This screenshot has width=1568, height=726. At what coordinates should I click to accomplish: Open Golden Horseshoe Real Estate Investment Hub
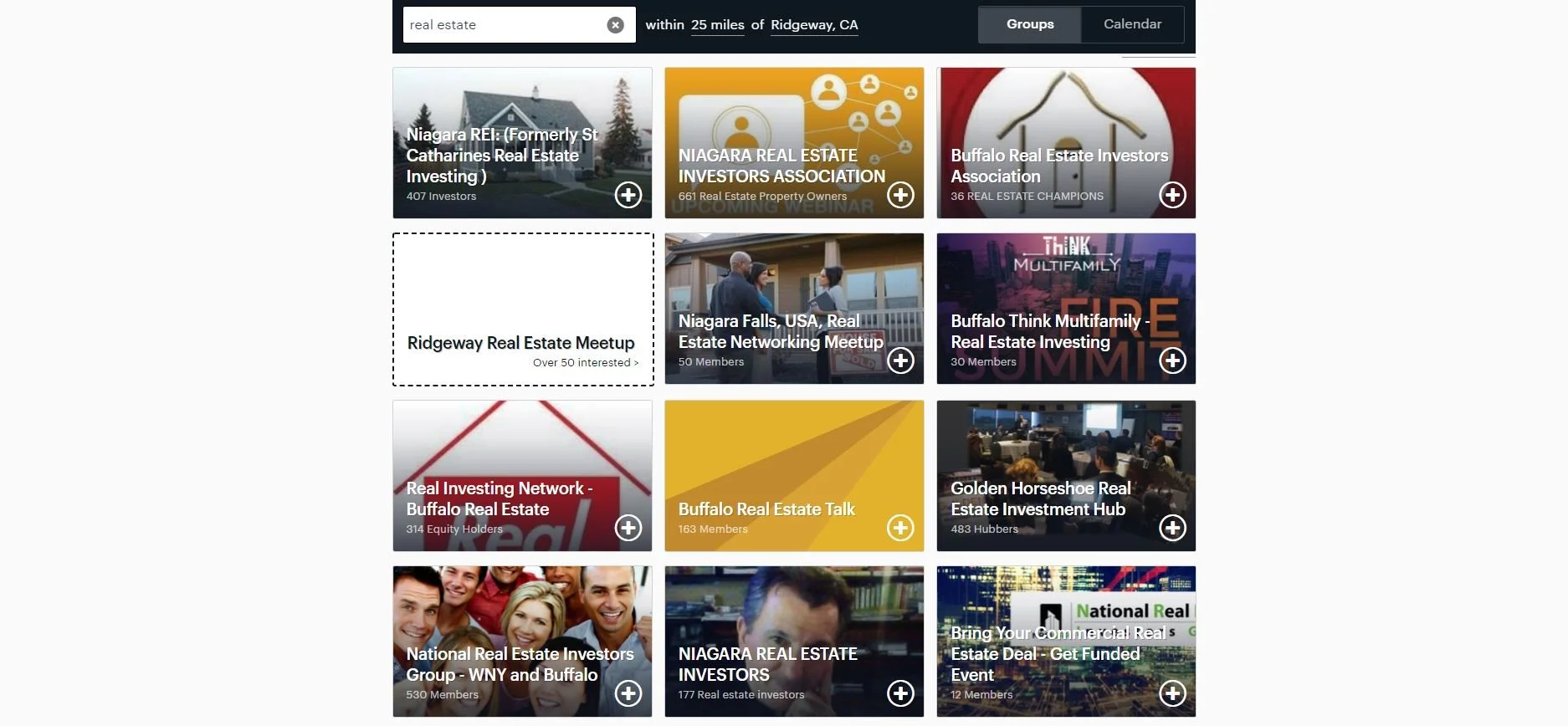coord(1041,498)
